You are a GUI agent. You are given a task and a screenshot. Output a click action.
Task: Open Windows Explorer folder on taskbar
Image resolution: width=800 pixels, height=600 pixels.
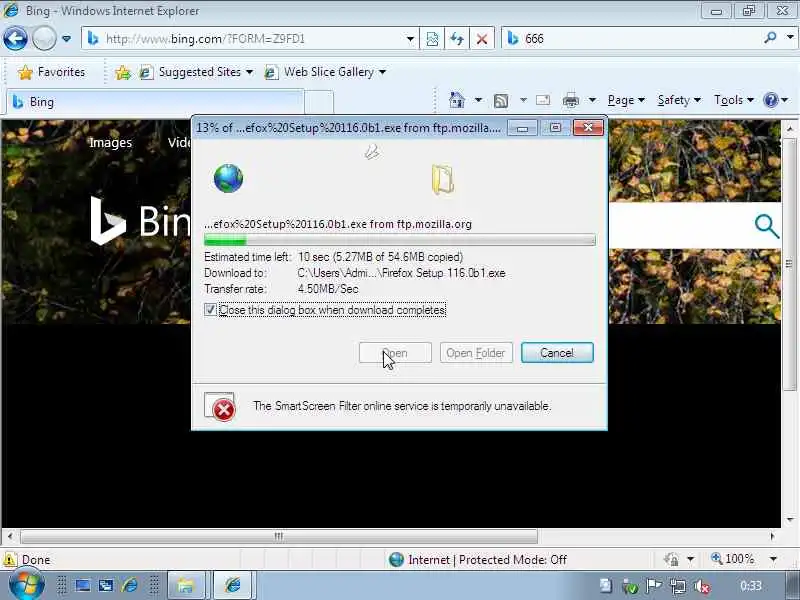click(x=187, y=585)
